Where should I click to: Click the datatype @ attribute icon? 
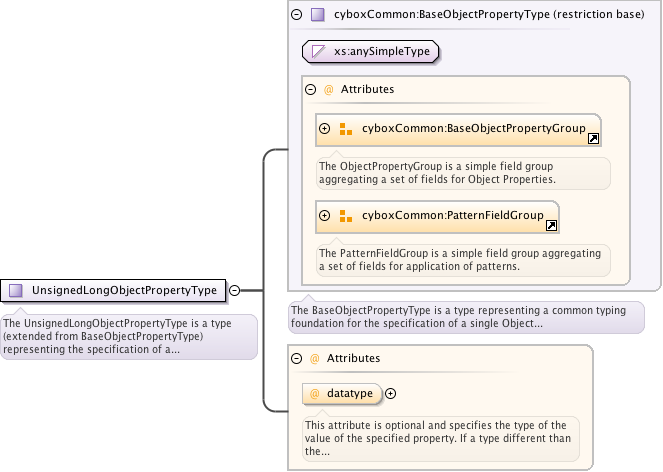click(x=315, y=394)
